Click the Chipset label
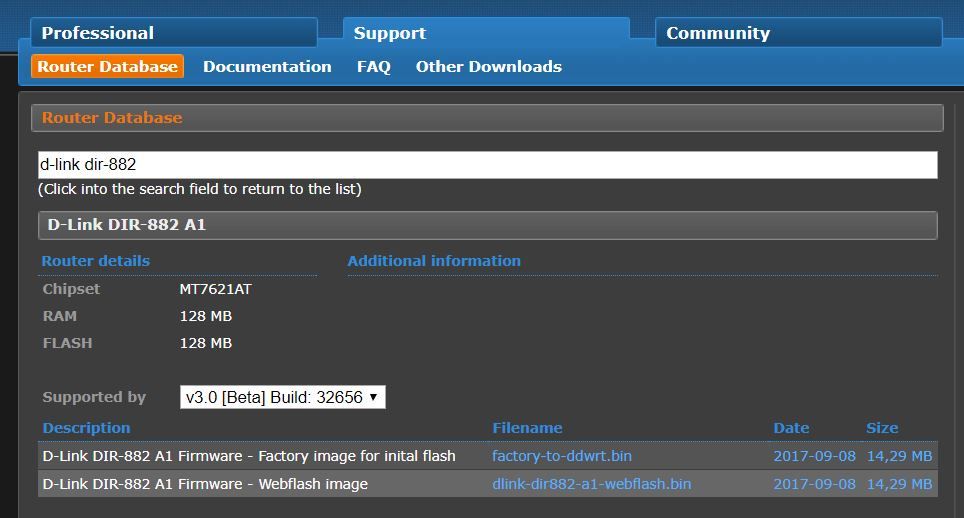The image size is (964, 518). tap(71, 289)
